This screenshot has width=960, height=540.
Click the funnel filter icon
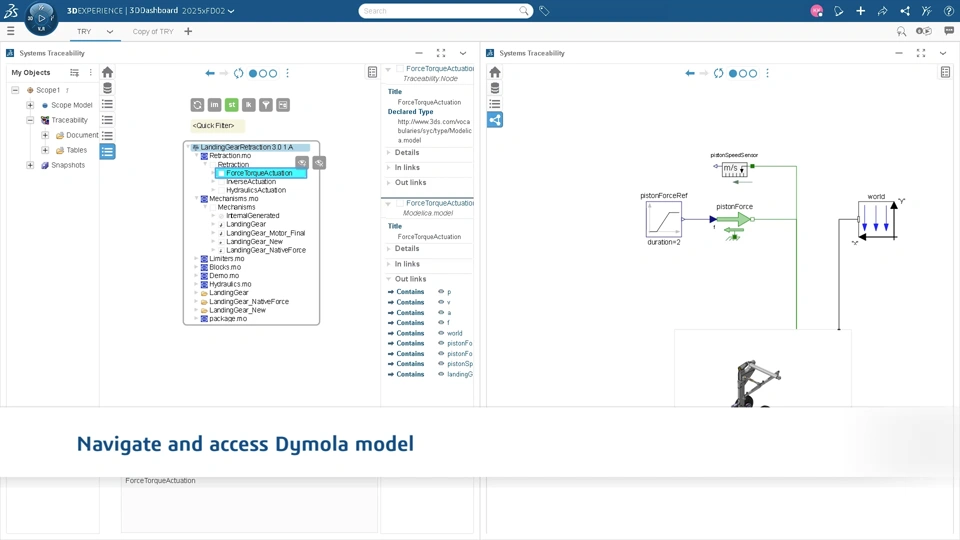266,105
